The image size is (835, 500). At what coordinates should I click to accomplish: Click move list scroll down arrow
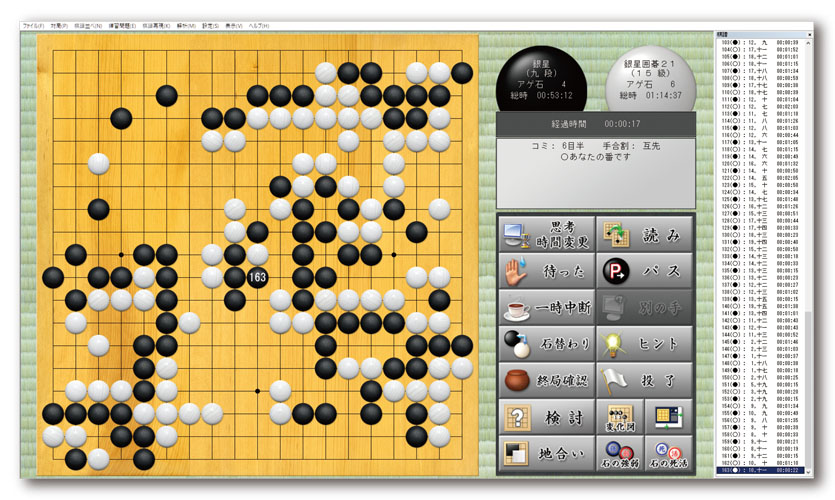click(x=809, y=471)
